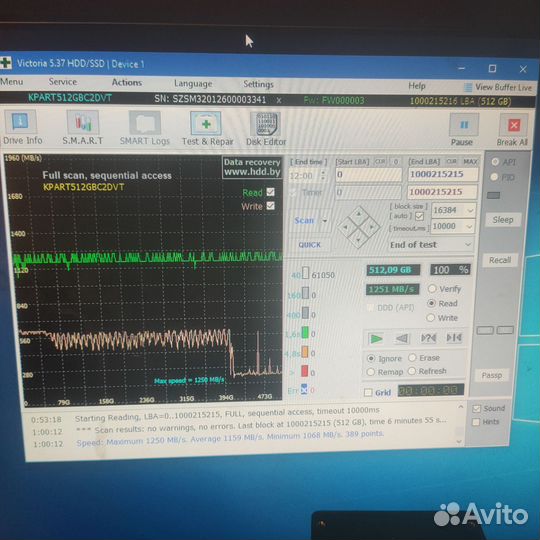This screenshot has width=540, height=540.
Task: Toggle the Write graph checkbox
Action: click(271, 206)
